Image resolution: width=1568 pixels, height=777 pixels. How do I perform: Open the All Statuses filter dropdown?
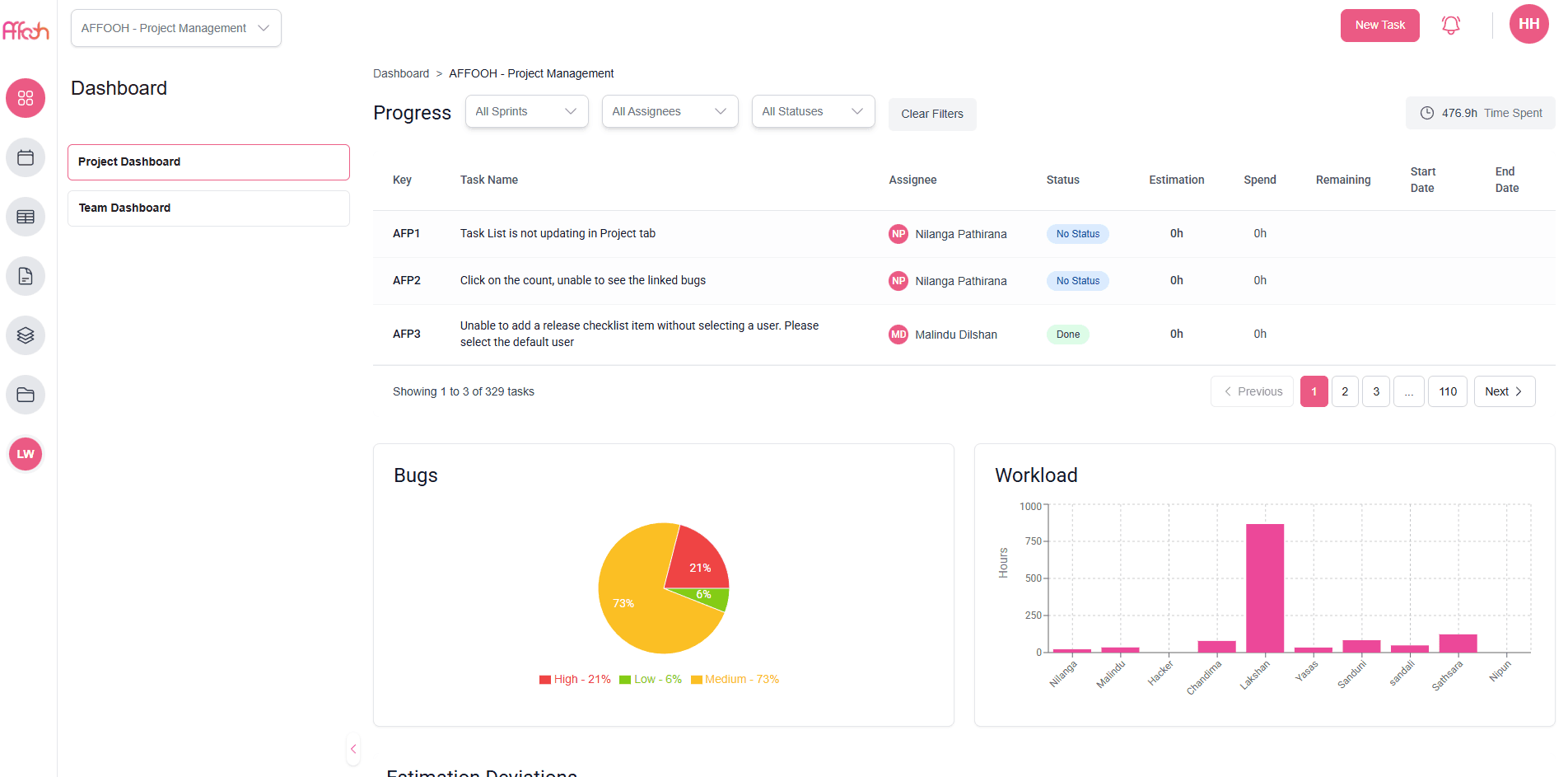click(x=813, y=110)
